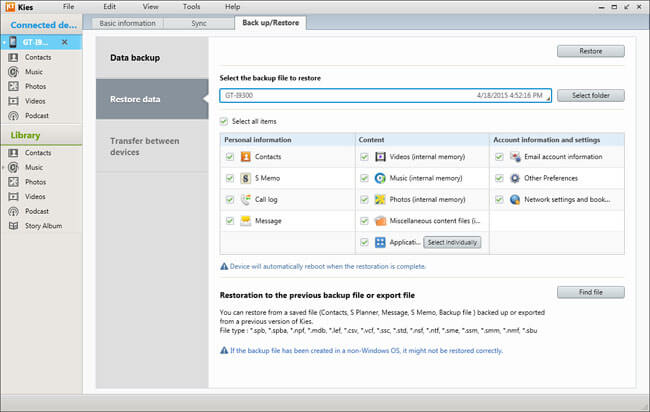Click the Restore button
This screenshot has height=412, width=650.
(591, 51)
